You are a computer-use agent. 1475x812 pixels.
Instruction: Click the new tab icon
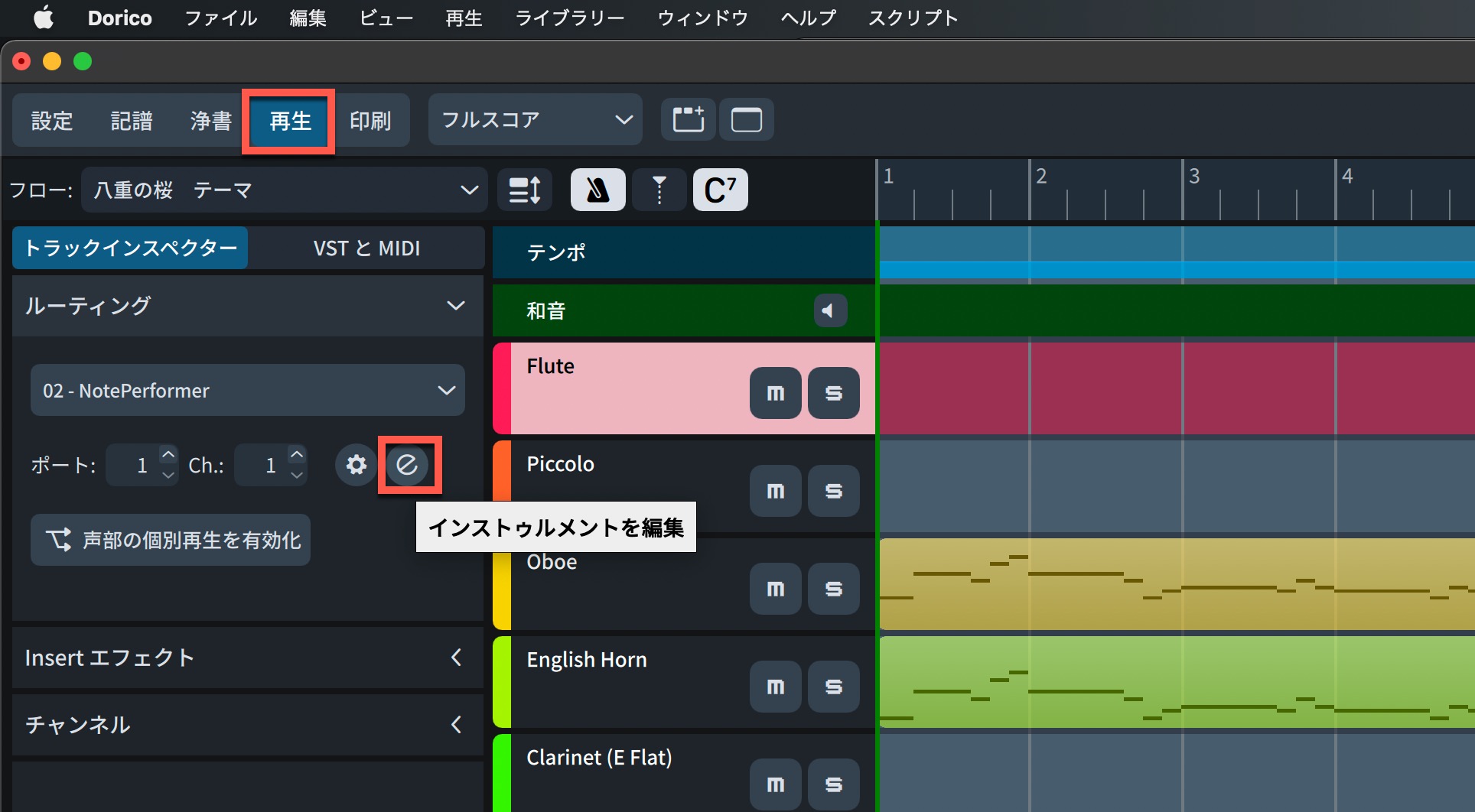pos(689,119)
